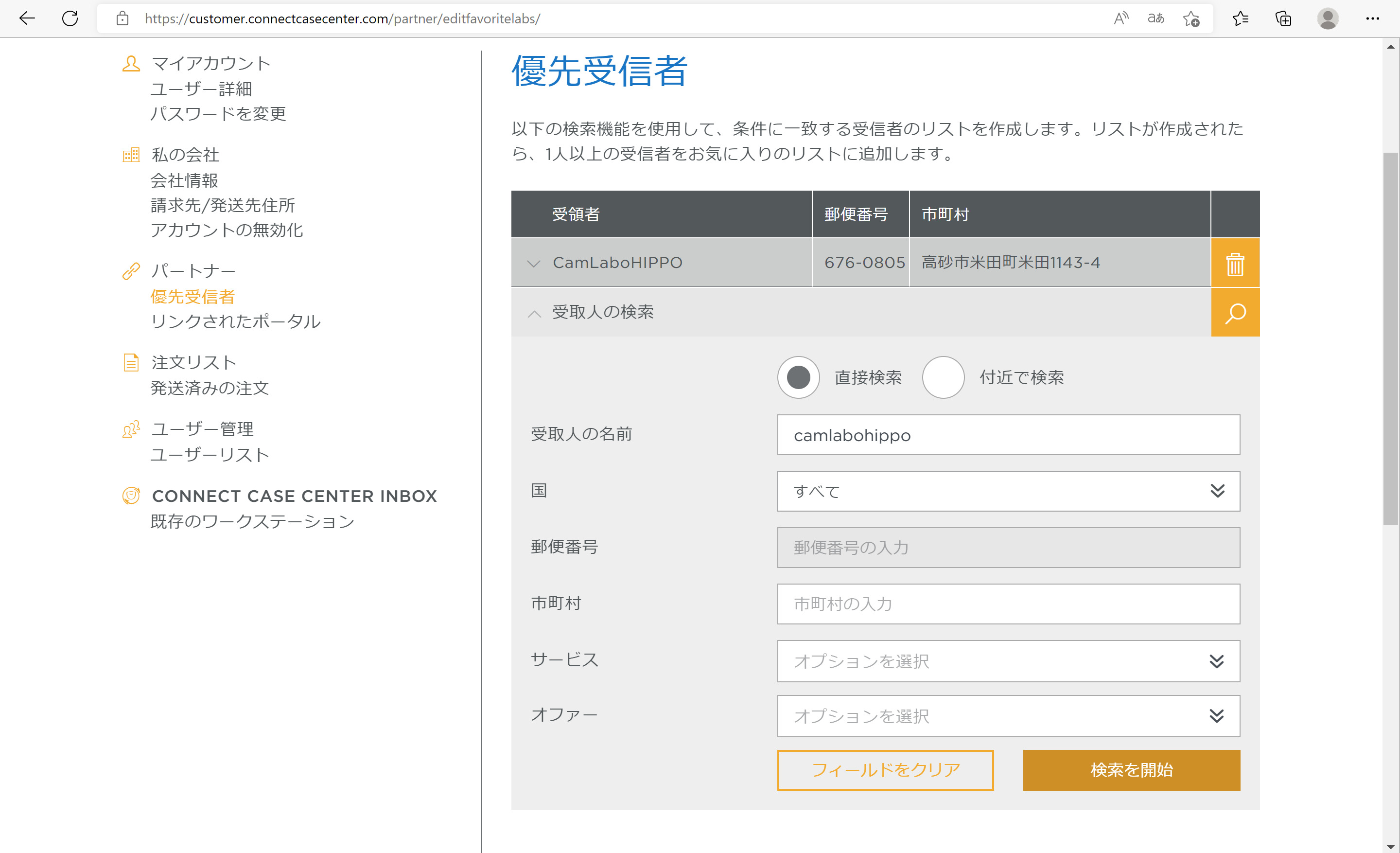This screenshot has width=1400, height=853.
Task: Select the 直接検索 radio button
Action: coord(798,377)
